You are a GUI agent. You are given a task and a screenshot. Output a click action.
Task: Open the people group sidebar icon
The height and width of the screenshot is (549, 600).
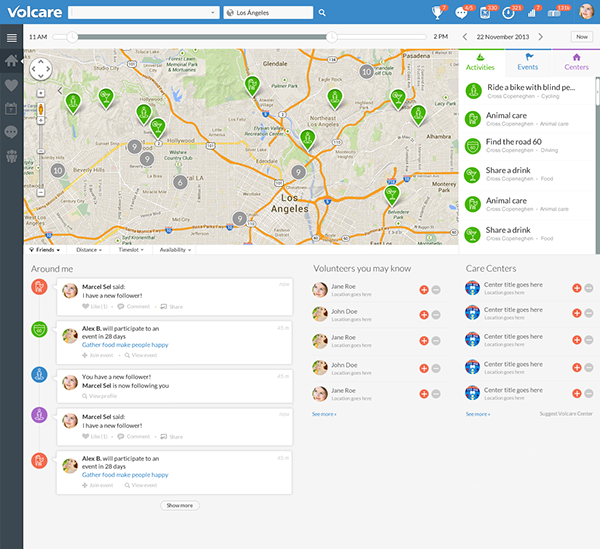[x=11, y=156]
